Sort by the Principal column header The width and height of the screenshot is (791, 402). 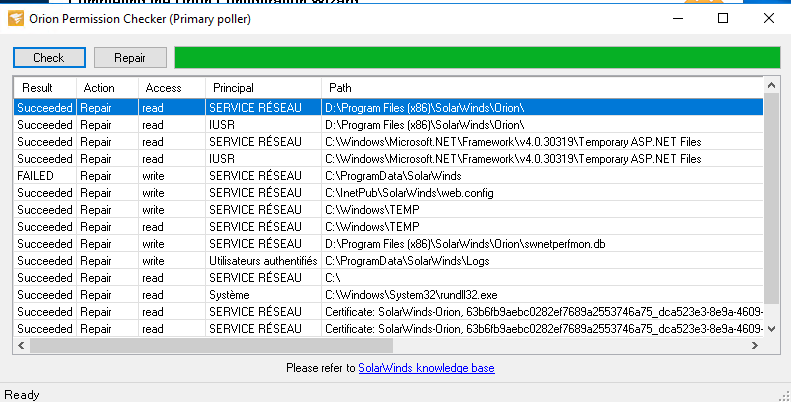(x=263, y=88)
